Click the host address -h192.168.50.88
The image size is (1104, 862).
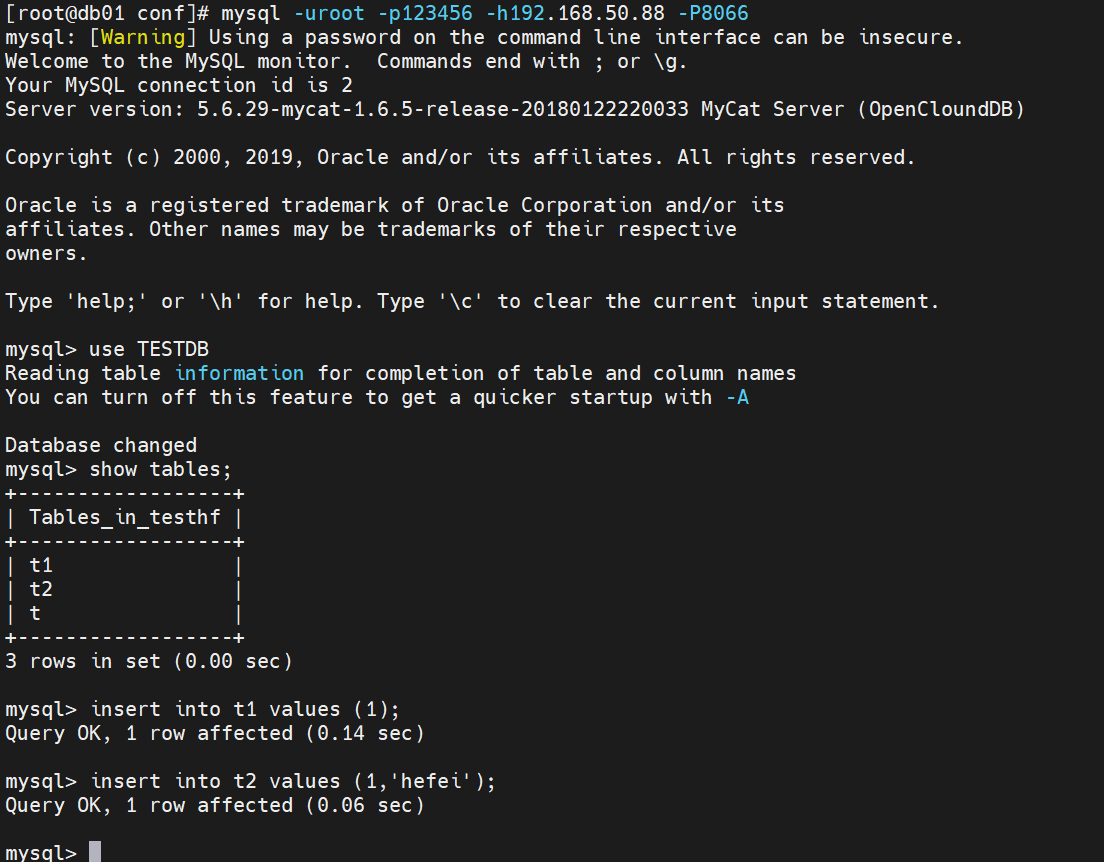575,13
